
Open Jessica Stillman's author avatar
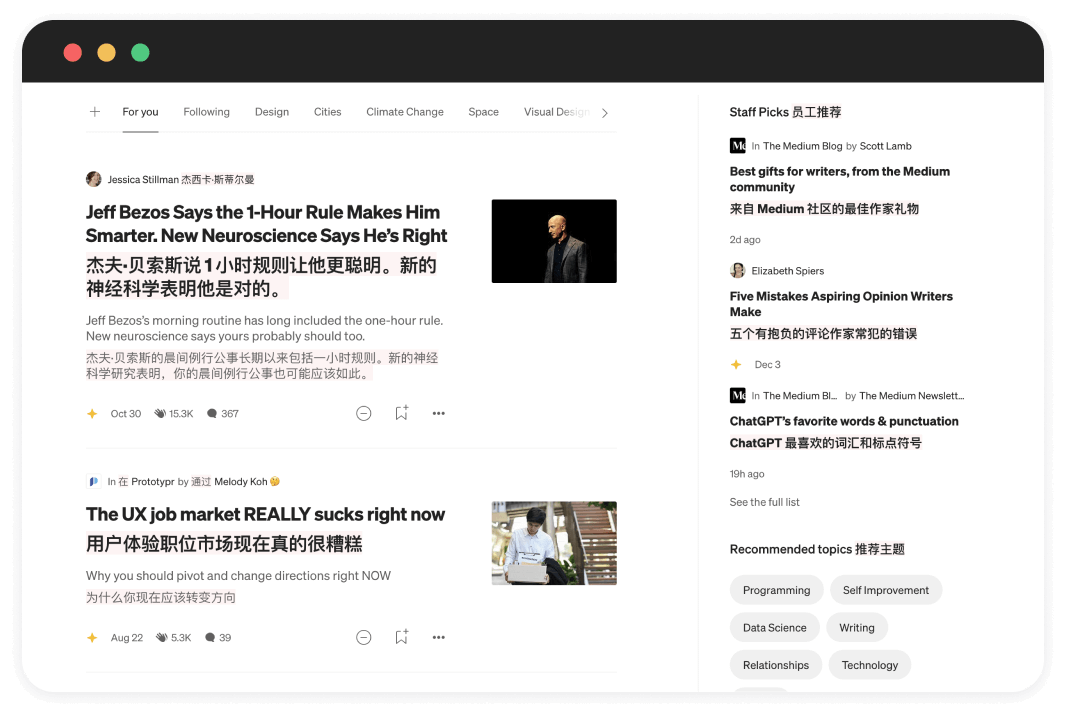(94, 179)
